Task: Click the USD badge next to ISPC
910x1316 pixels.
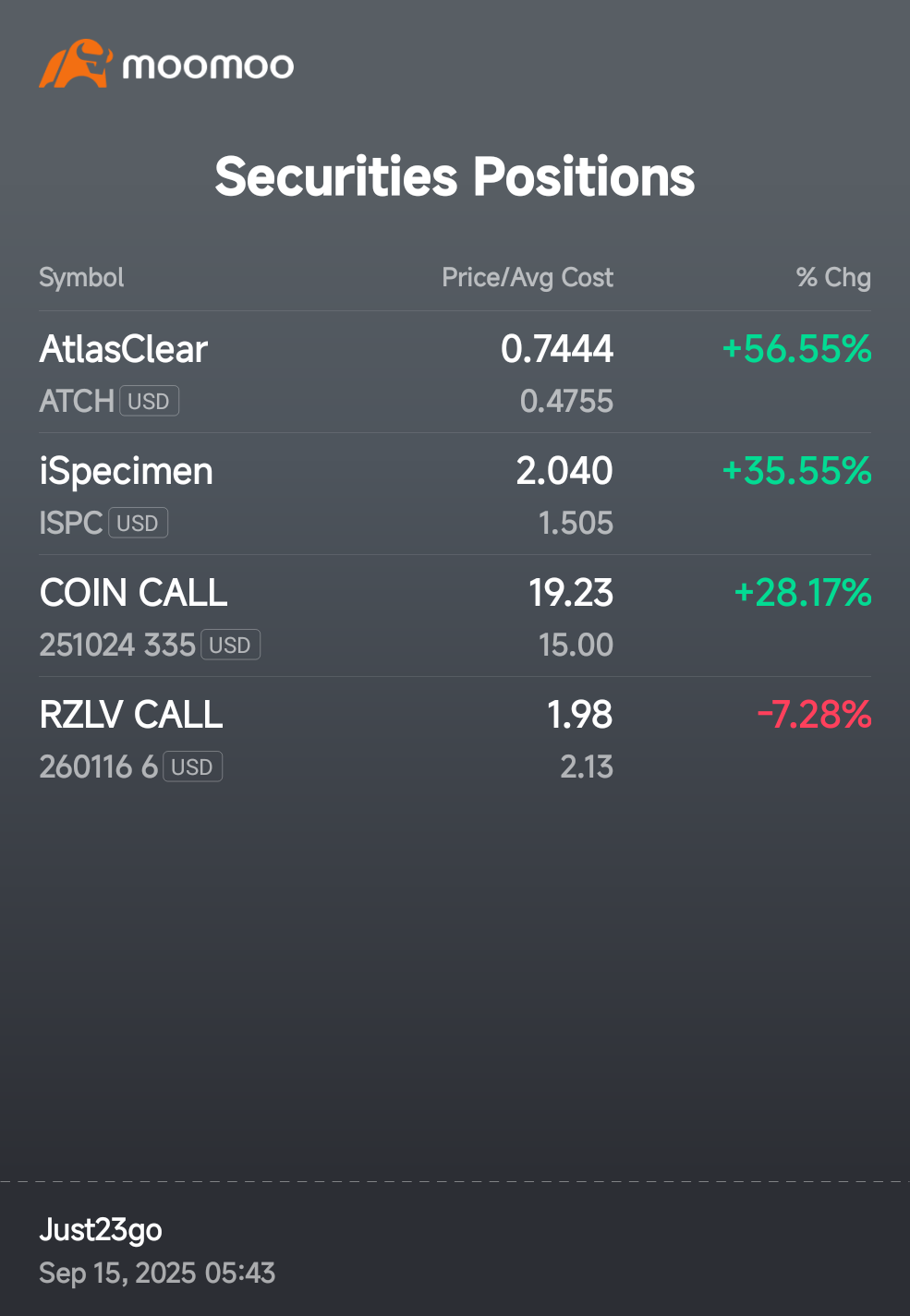Action: 138,523
